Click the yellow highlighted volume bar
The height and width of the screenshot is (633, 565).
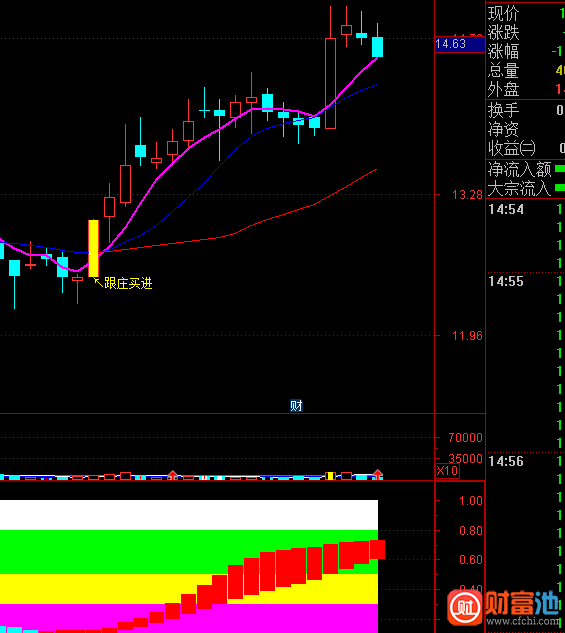coord(330,476)
